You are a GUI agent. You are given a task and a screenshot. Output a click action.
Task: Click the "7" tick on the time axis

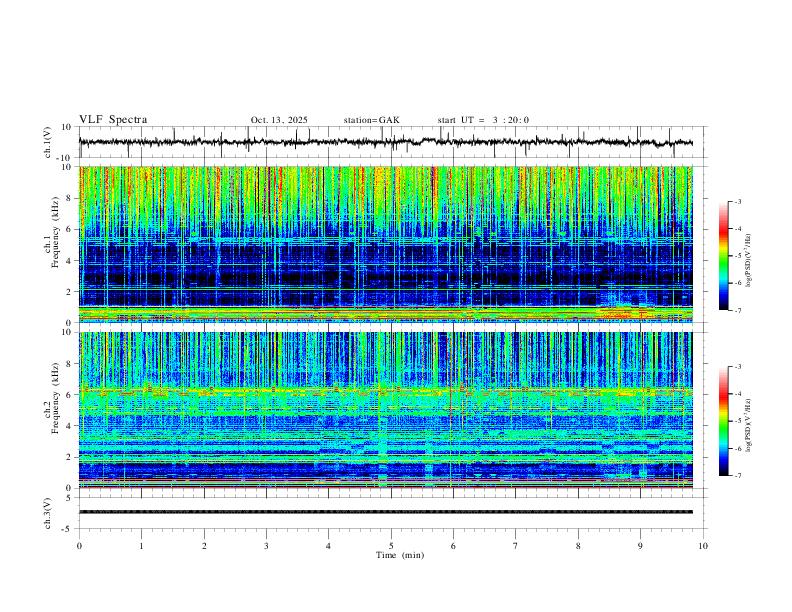[x=516, y=546]
